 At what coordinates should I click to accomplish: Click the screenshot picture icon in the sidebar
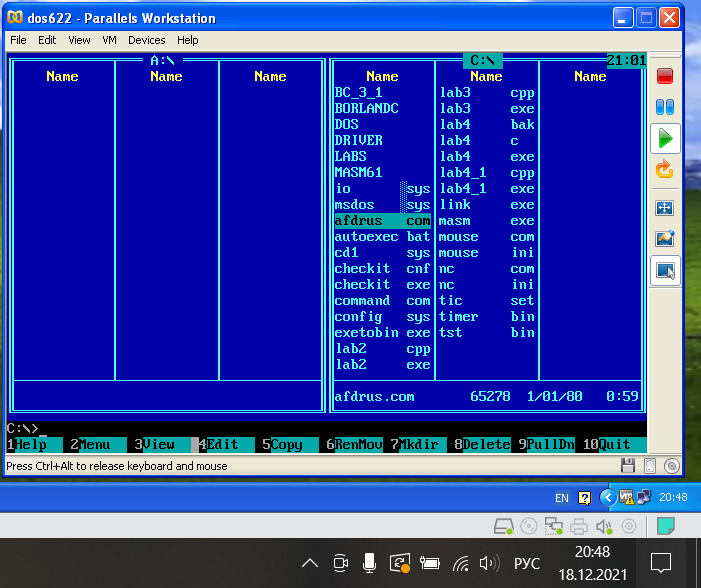pos(665,238)
